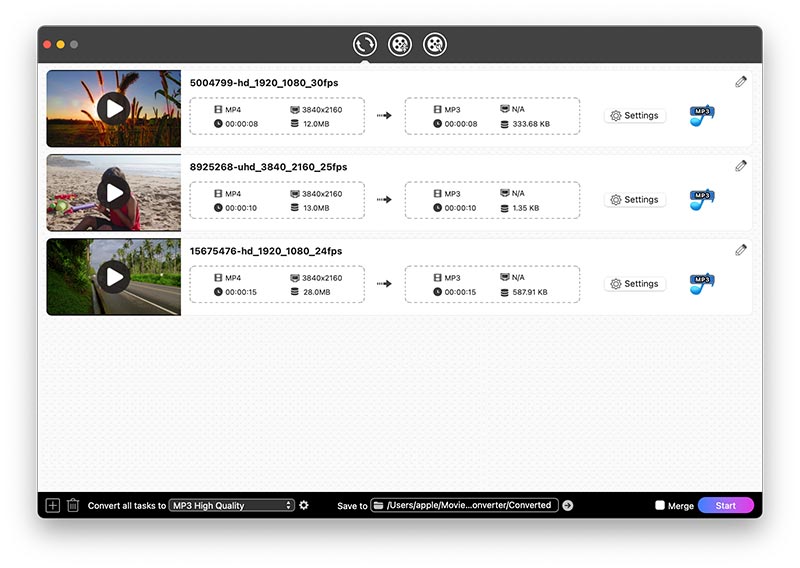Click MP3 format icon for 15675476-hd_1920_1080_24fps
Screen dimensions: 800x568
click(x=702, y=284)
